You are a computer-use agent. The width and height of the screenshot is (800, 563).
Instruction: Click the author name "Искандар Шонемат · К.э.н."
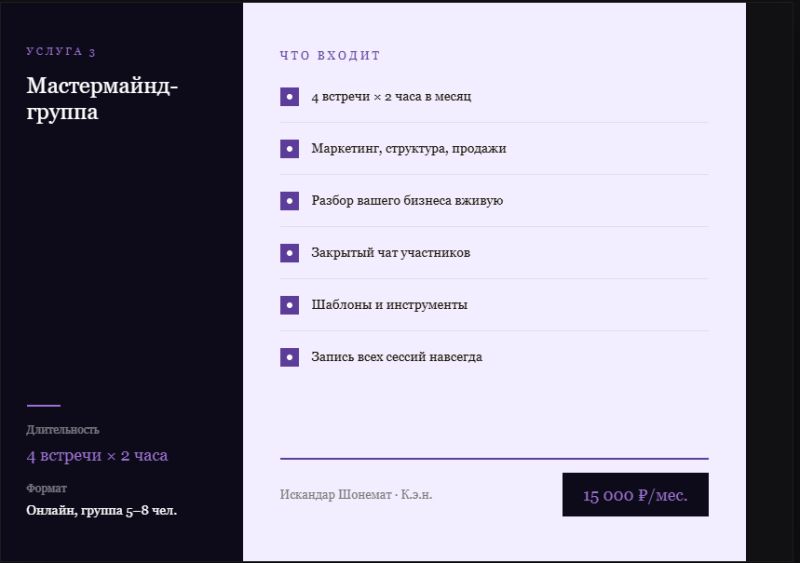point(356,494)
